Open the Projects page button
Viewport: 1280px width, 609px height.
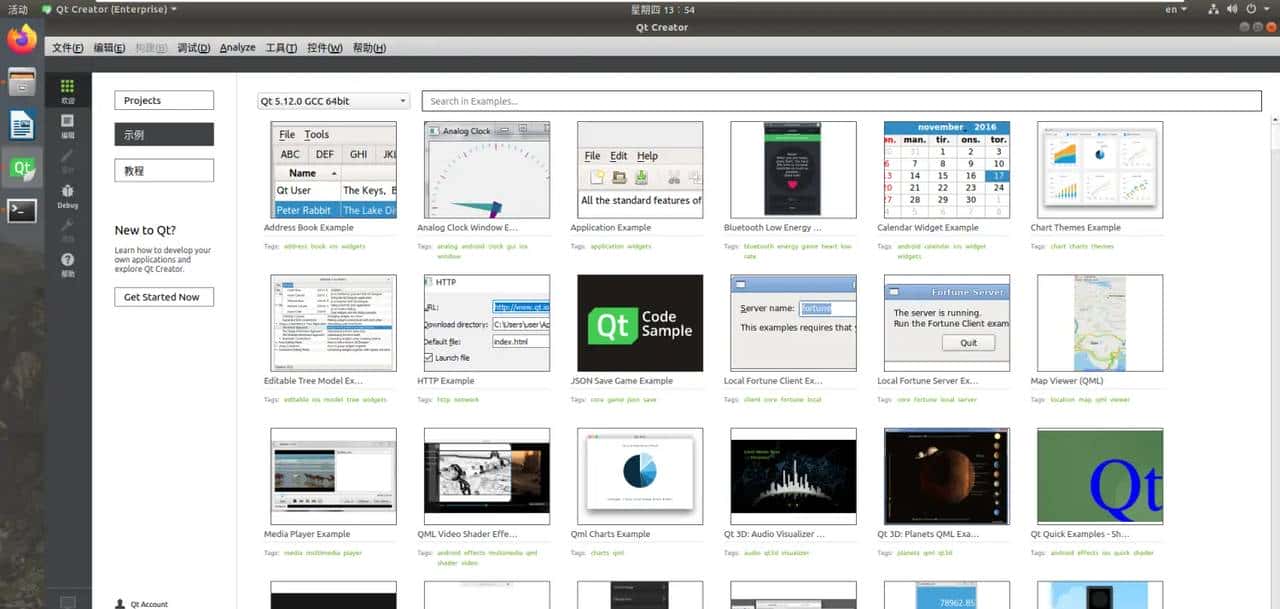coord(163,100)
